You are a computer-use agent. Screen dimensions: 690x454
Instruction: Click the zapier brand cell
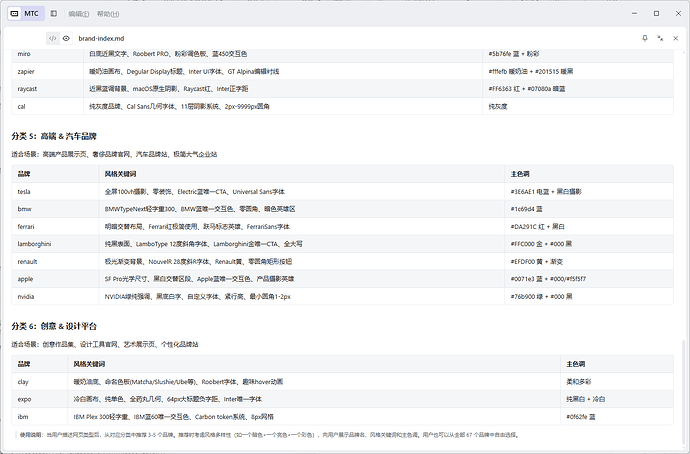click(x=48, y=71)
